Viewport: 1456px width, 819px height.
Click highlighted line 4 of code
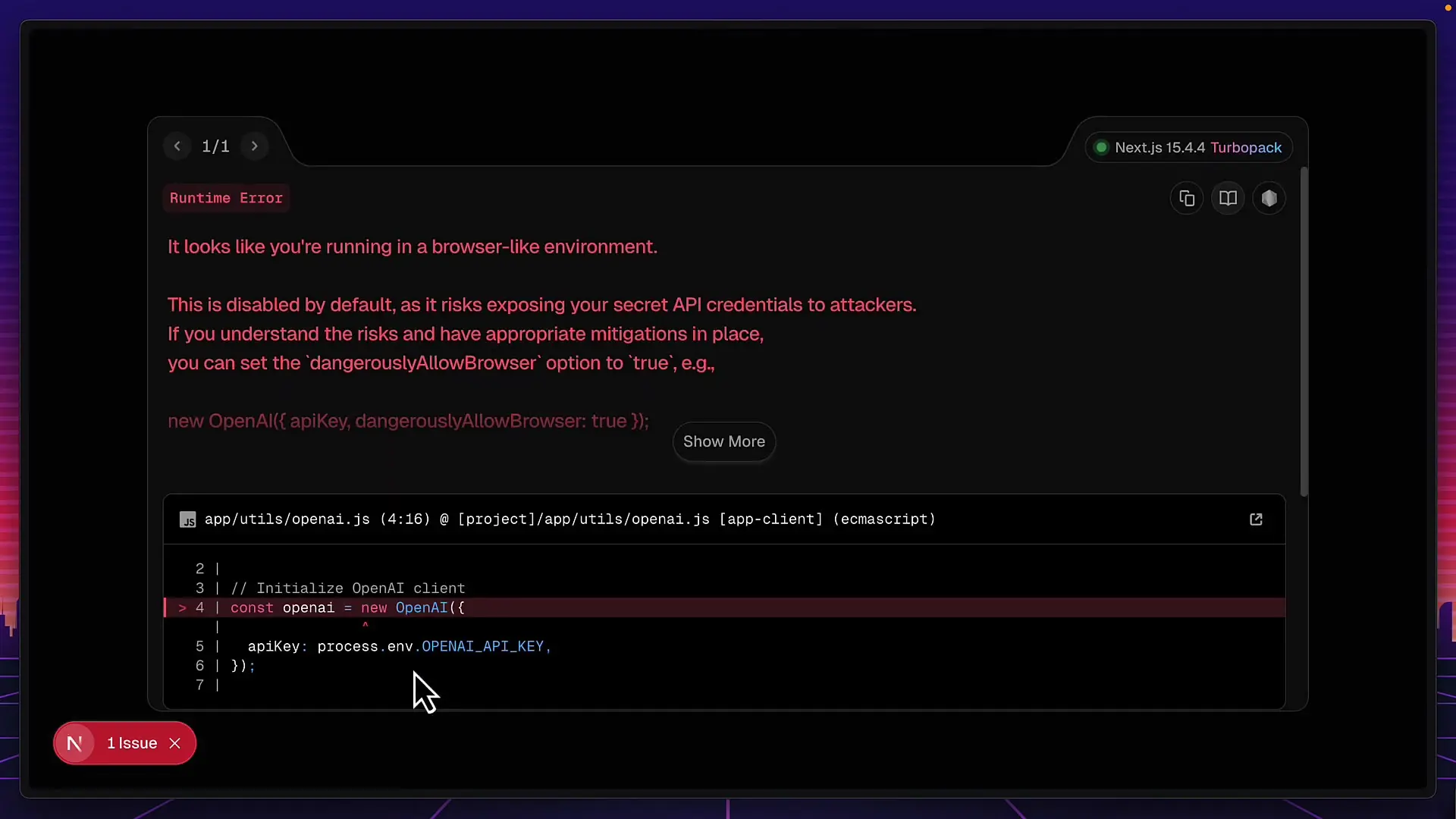click(724, 608)
